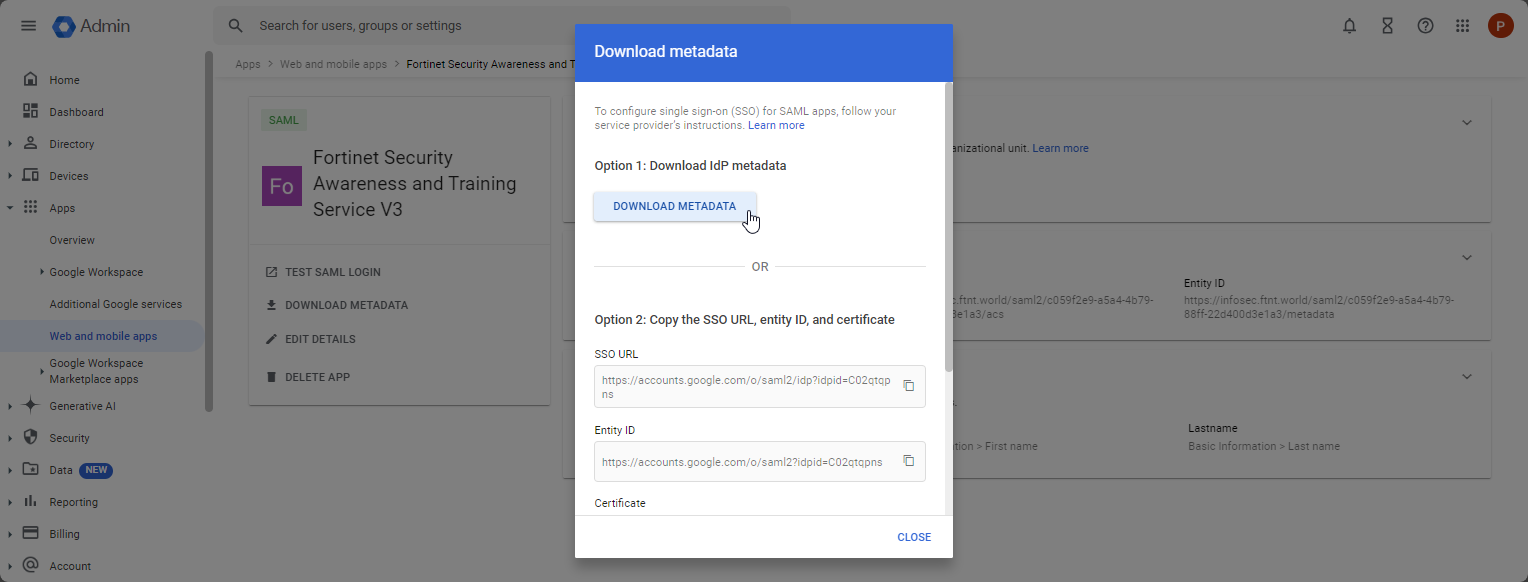Click Download Metadata in app card
Image resolution: width=1528 pixels, height=582 pixels.
pos(346,305)
